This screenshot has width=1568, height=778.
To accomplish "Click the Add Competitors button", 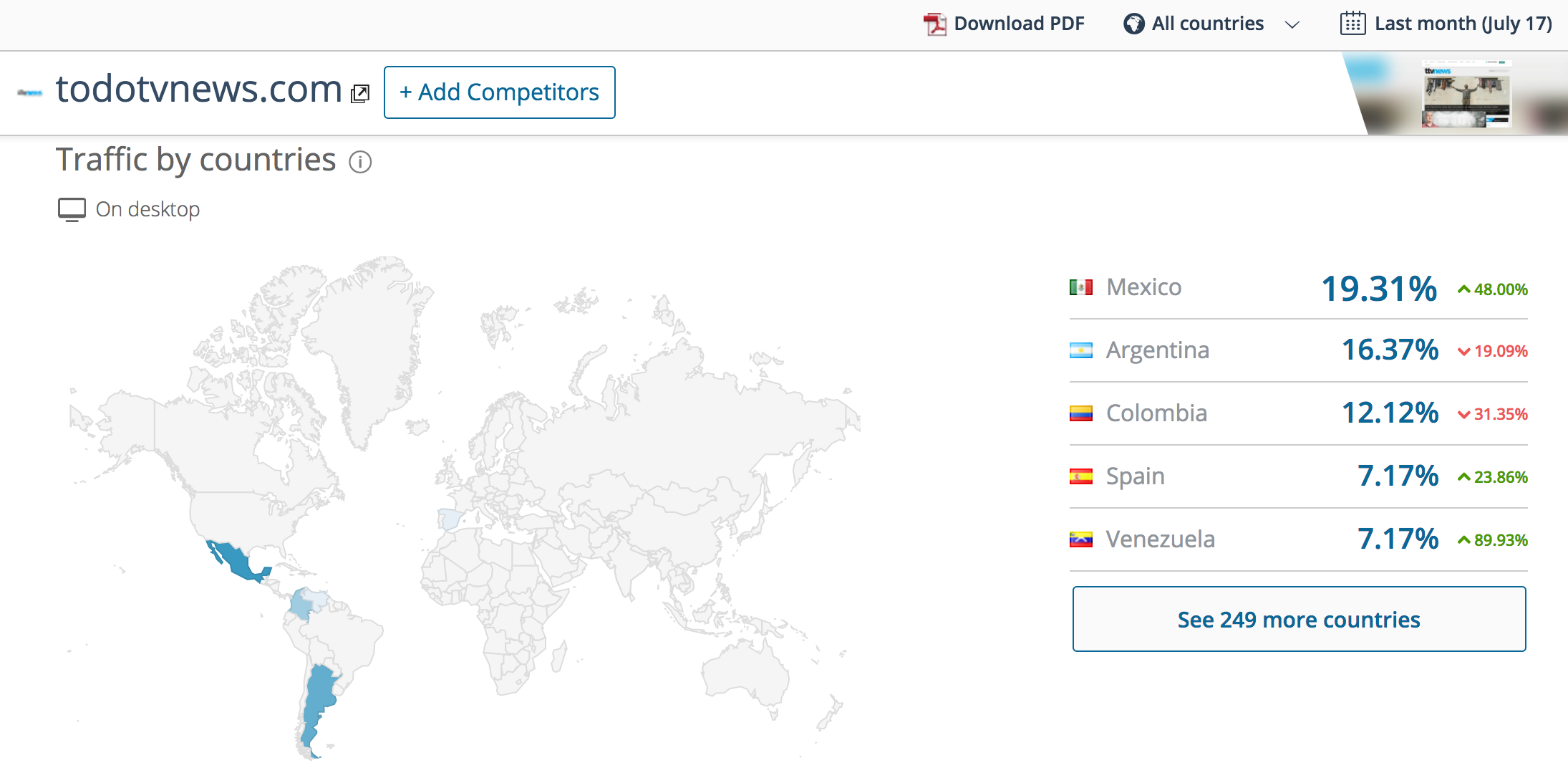I will [x=499, y=92].
